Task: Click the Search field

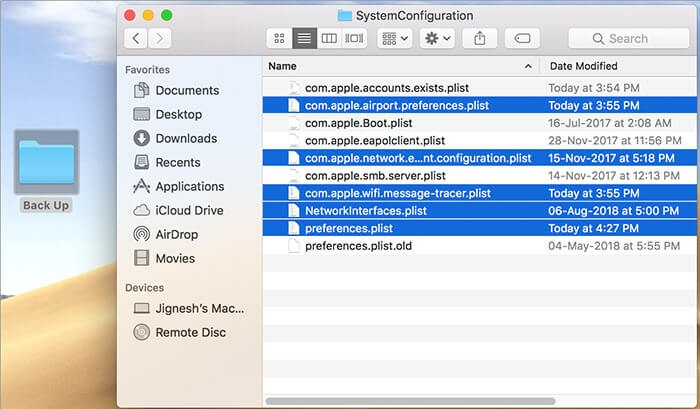Action: coord(629,38)
